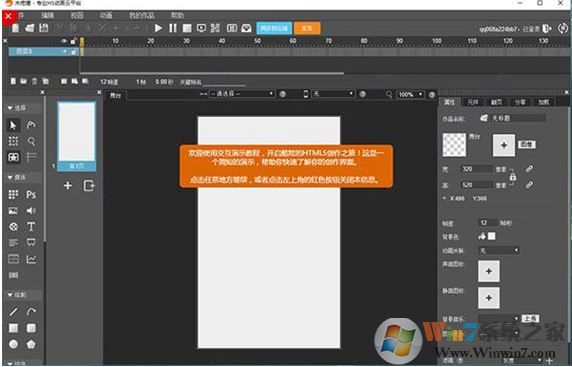This screenshot has height=367, width=572.
Task: Close tutorial with red X button
Action: coord(8,16)
